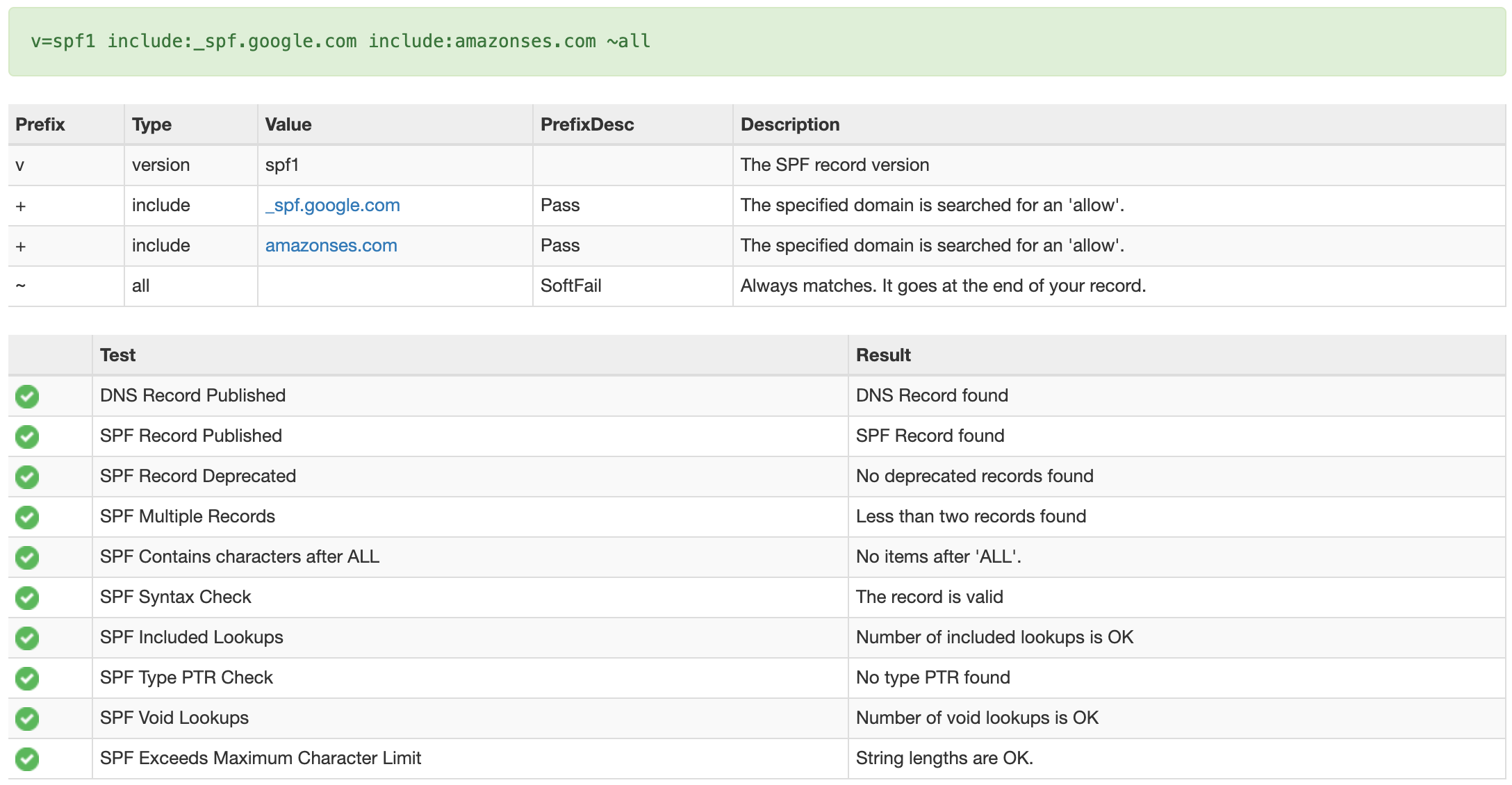Viewport: 1512px width, 785px height.
Task: Click 'No deprecated records found' result
Action: click(x=975, y=477)
